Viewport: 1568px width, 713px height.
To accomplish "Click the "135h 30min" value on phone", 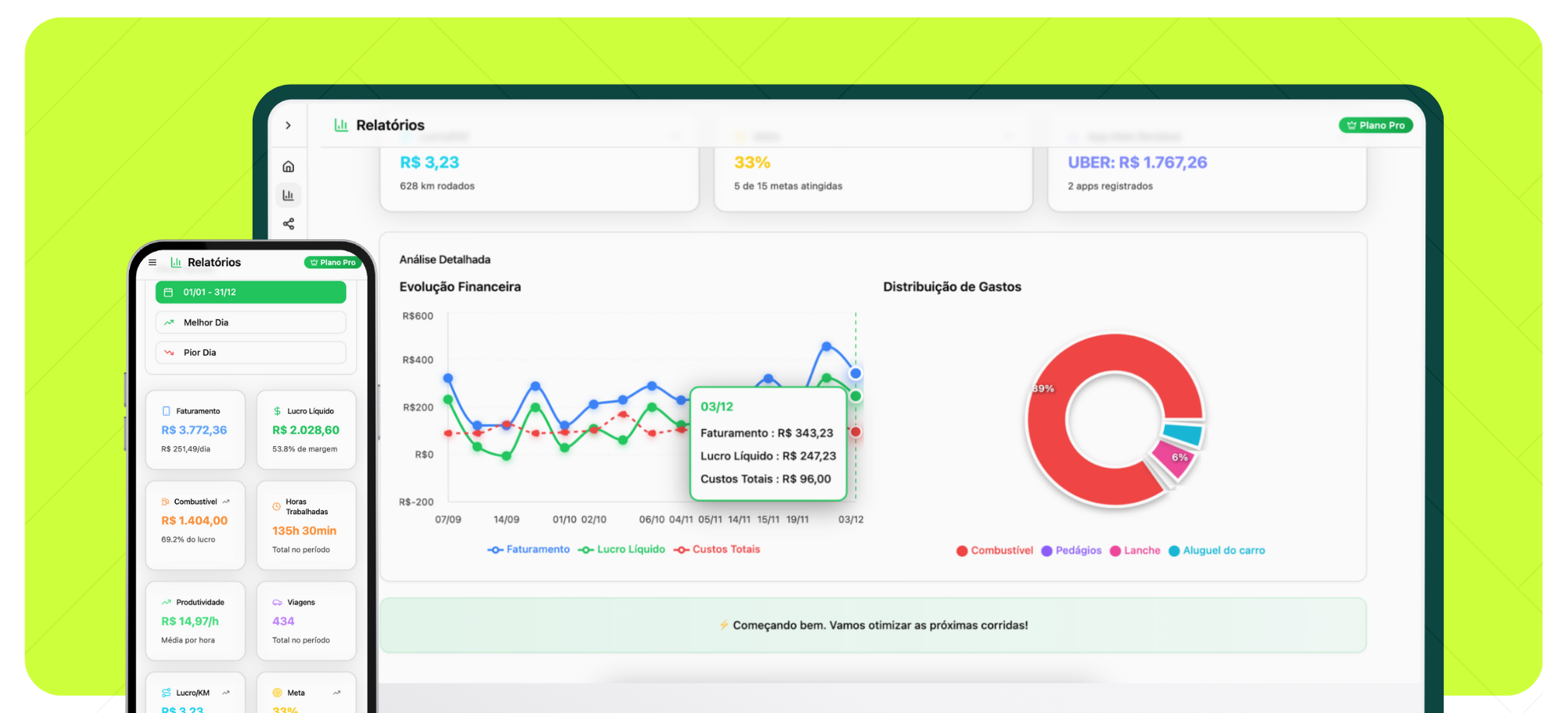I will pos(304,531).
